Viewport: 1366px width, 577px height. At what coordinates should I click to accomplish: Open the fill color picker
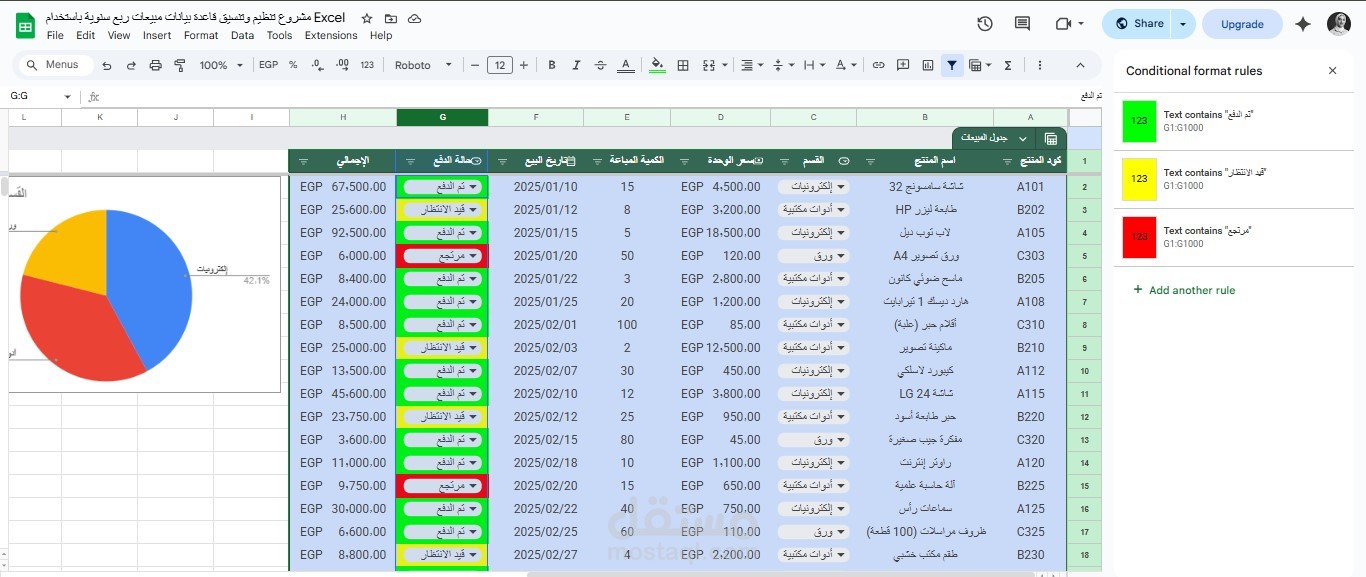(x=657, y=65)
